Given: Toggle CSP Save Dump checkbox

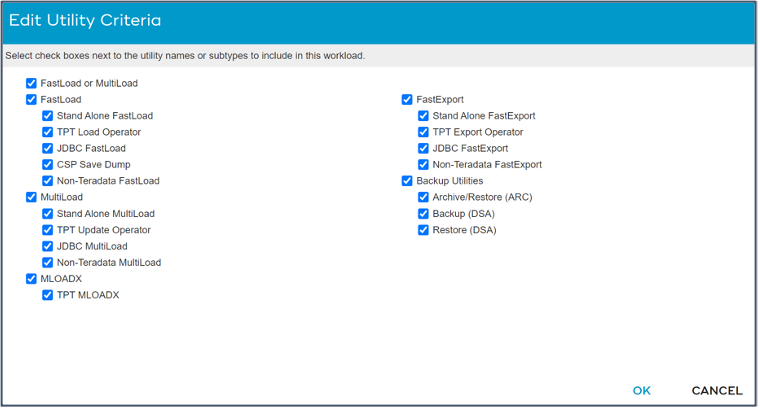Looking at the screenshot, I should (47, 164).
